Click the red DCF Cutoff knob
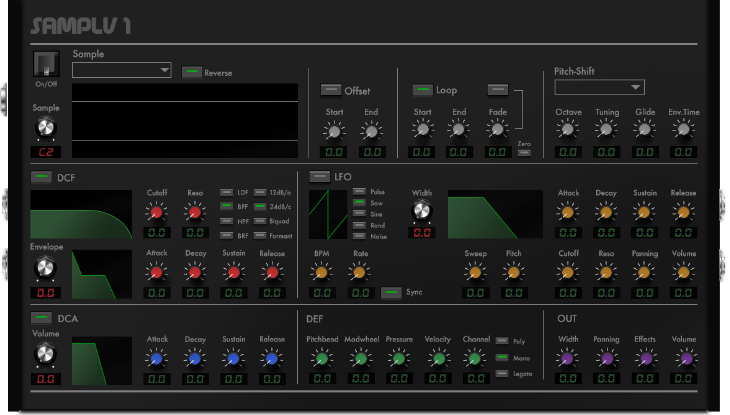The height and width of the screenshot is (415, 730). [x=156, y=212]
